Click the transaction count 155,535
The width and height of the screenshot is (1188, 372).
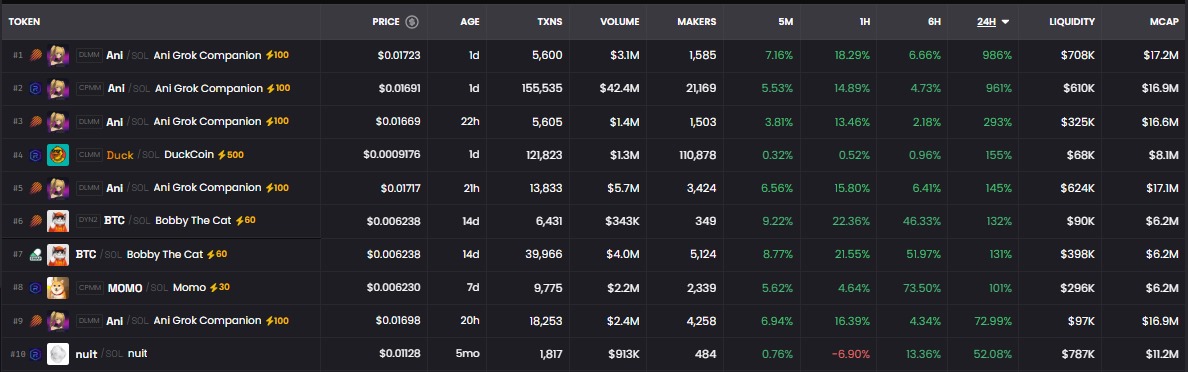(542, 89)
